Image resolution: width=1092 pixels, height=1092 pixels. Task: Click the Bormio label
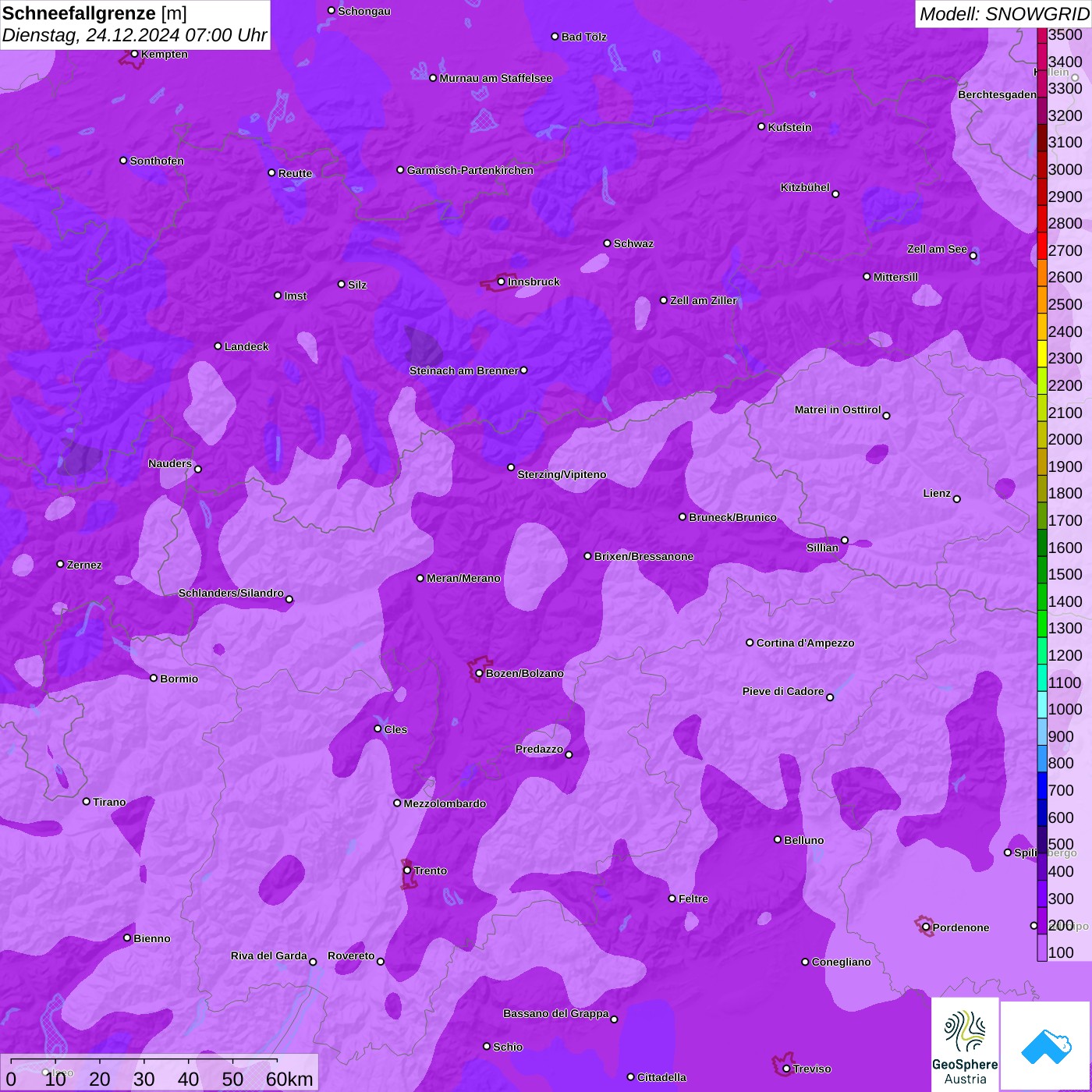[x=179, y=679]
